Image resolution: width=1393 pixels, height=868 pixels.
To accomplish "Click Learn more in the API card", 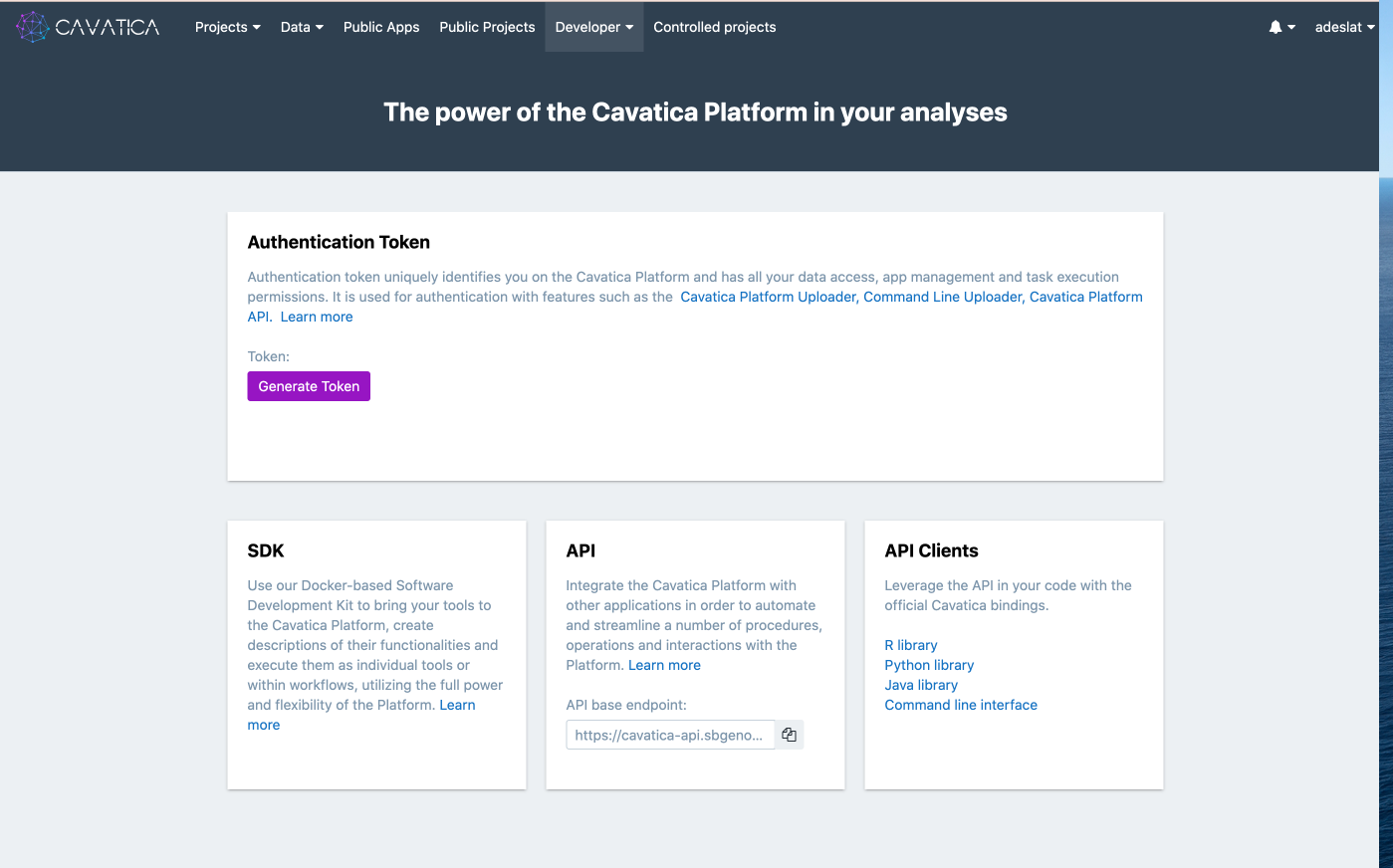I will point(664,665).
